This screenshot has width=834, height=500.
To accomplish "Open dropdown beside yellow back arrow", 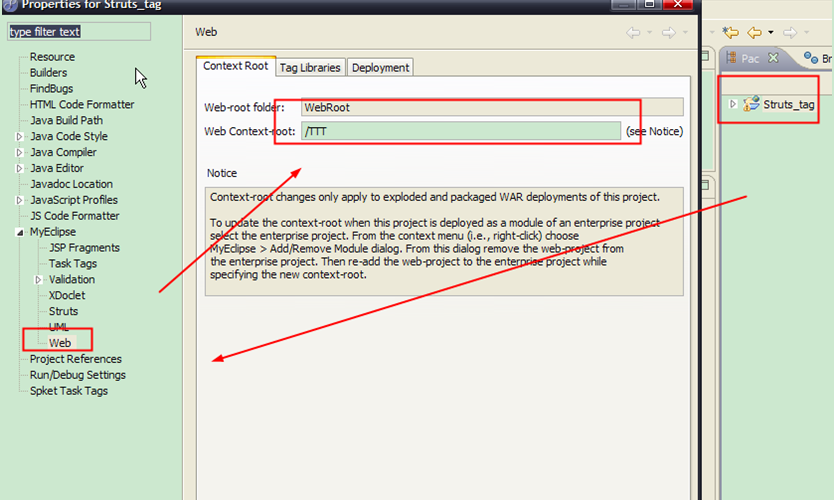I will (x=771, y=32).
